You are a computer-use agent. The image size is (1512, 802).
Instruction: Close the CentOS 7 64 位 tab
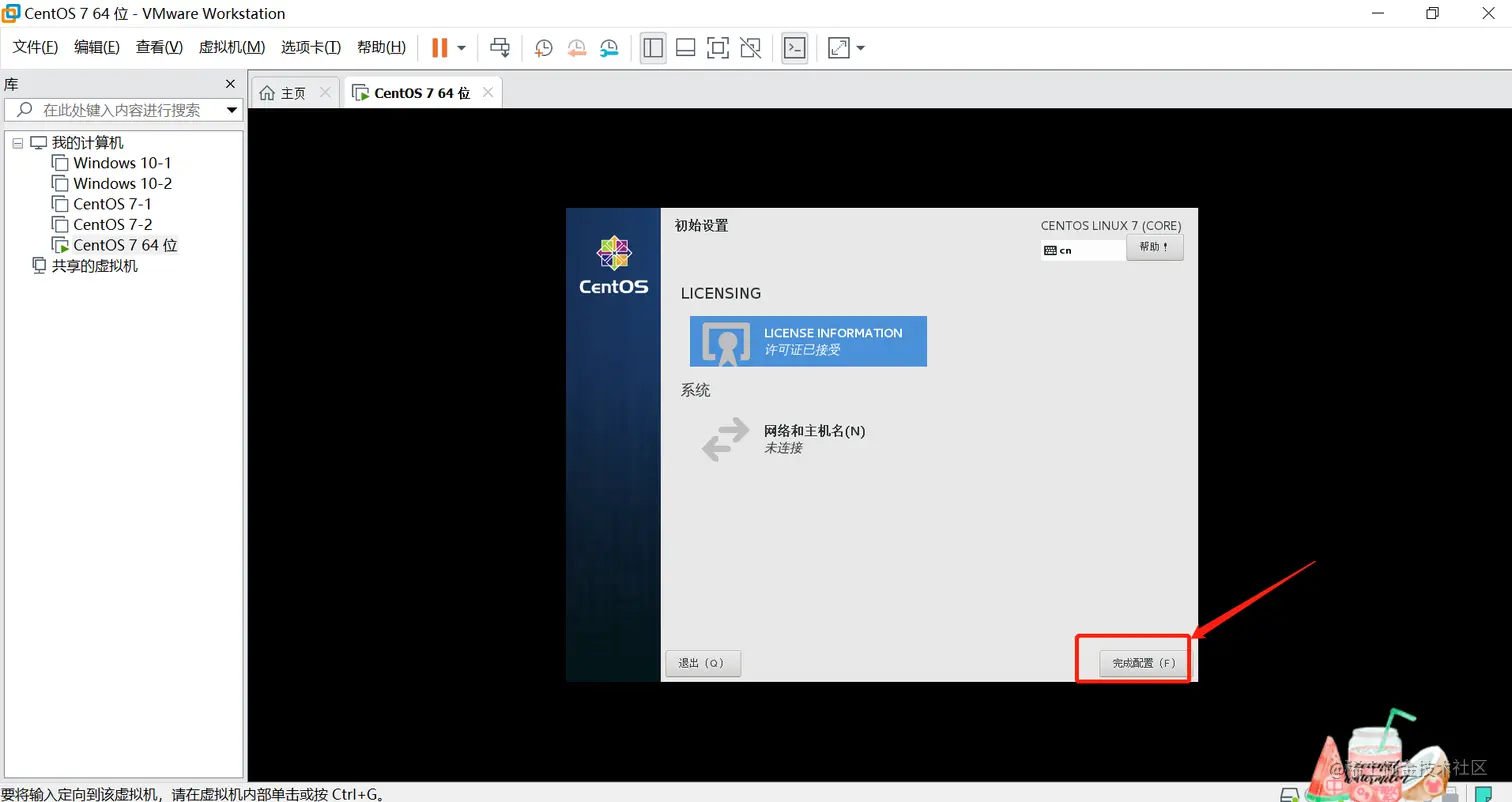(487, 92)
